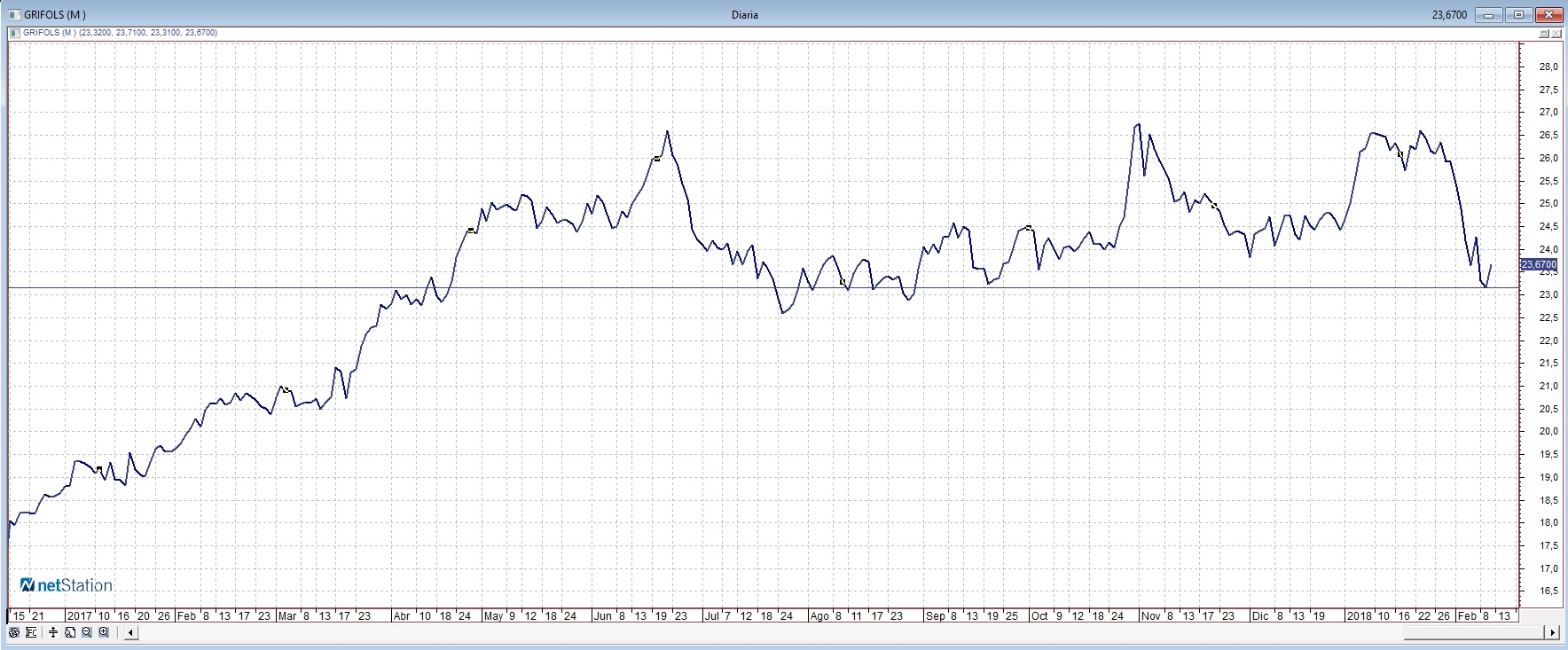Click the 'Diaria' title in the title bar
The image size is (1568, 650).
[x=745, y=14]
